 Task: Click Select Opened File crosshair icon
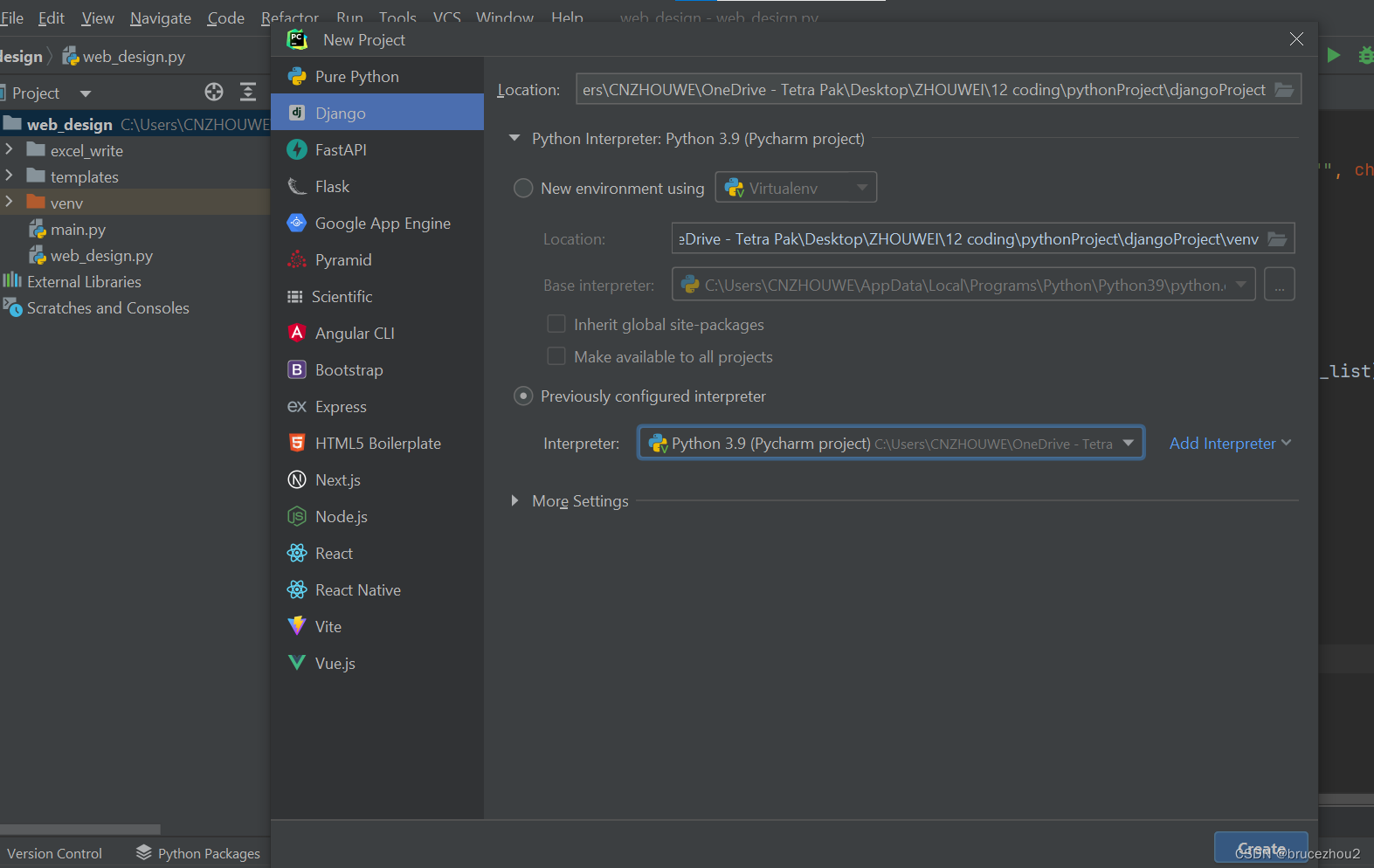[x=214, y=92]
